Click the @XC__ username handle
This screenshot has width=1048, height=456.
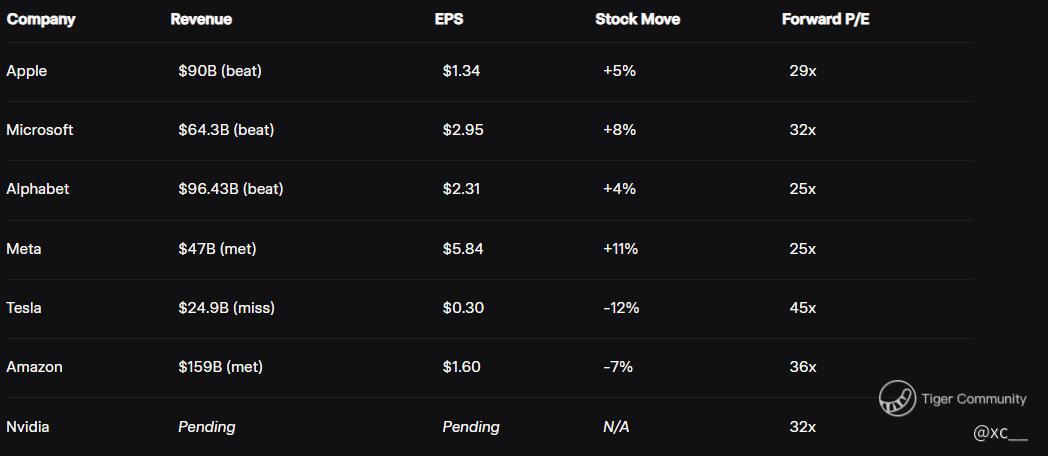coord(1000,433)
